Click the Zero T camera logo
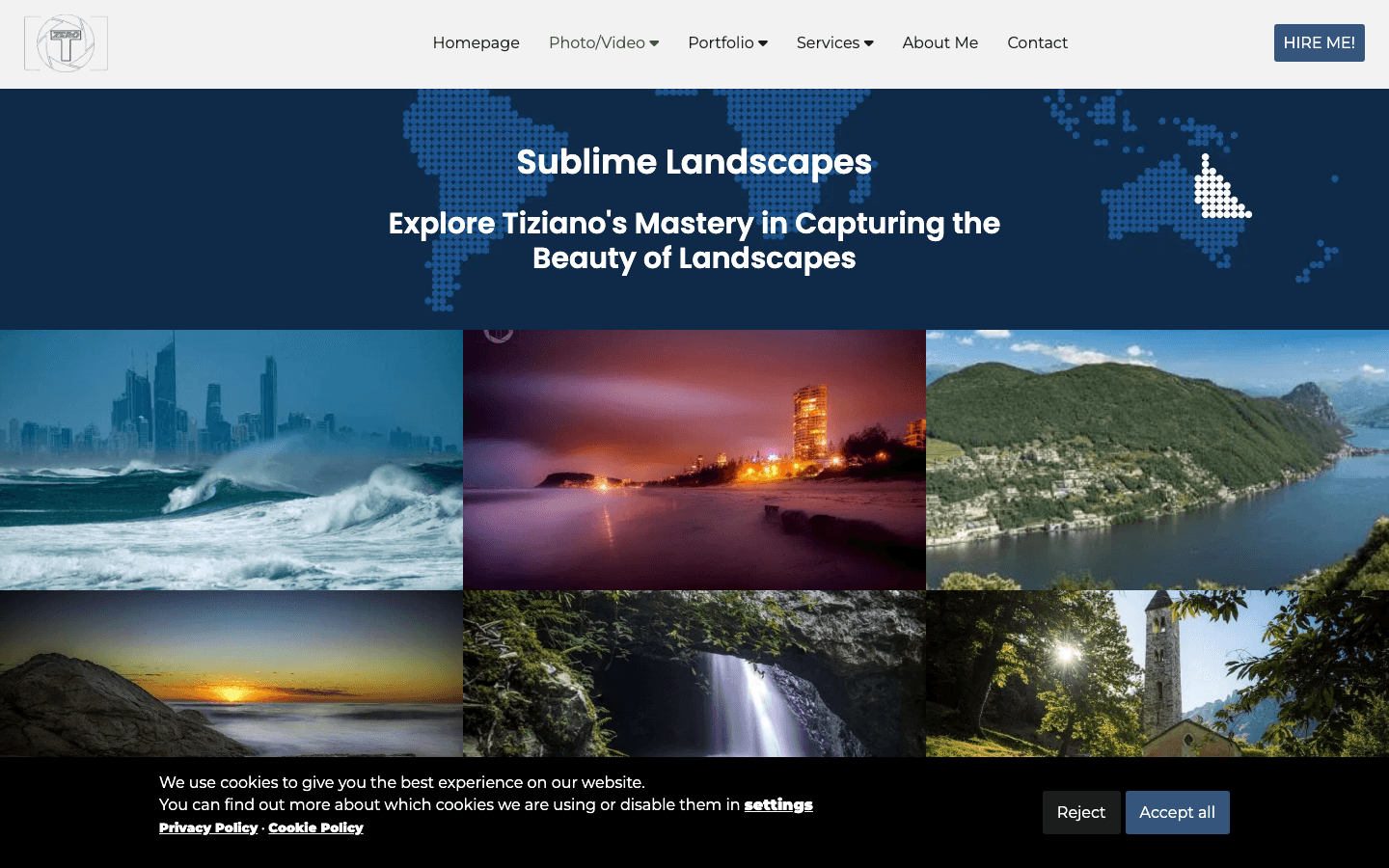Screen dimensions: 1389x868 tap(66, 43)
